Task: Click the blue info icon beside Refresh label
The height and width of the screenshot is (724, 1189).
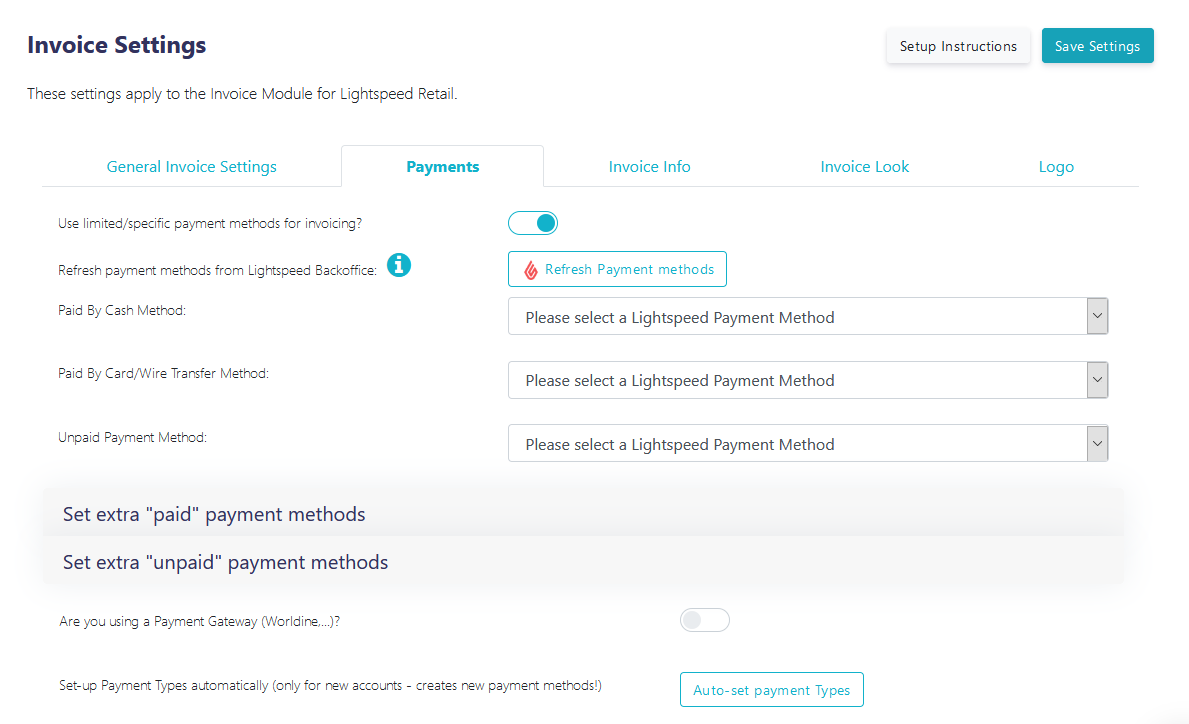Action: 399,265
